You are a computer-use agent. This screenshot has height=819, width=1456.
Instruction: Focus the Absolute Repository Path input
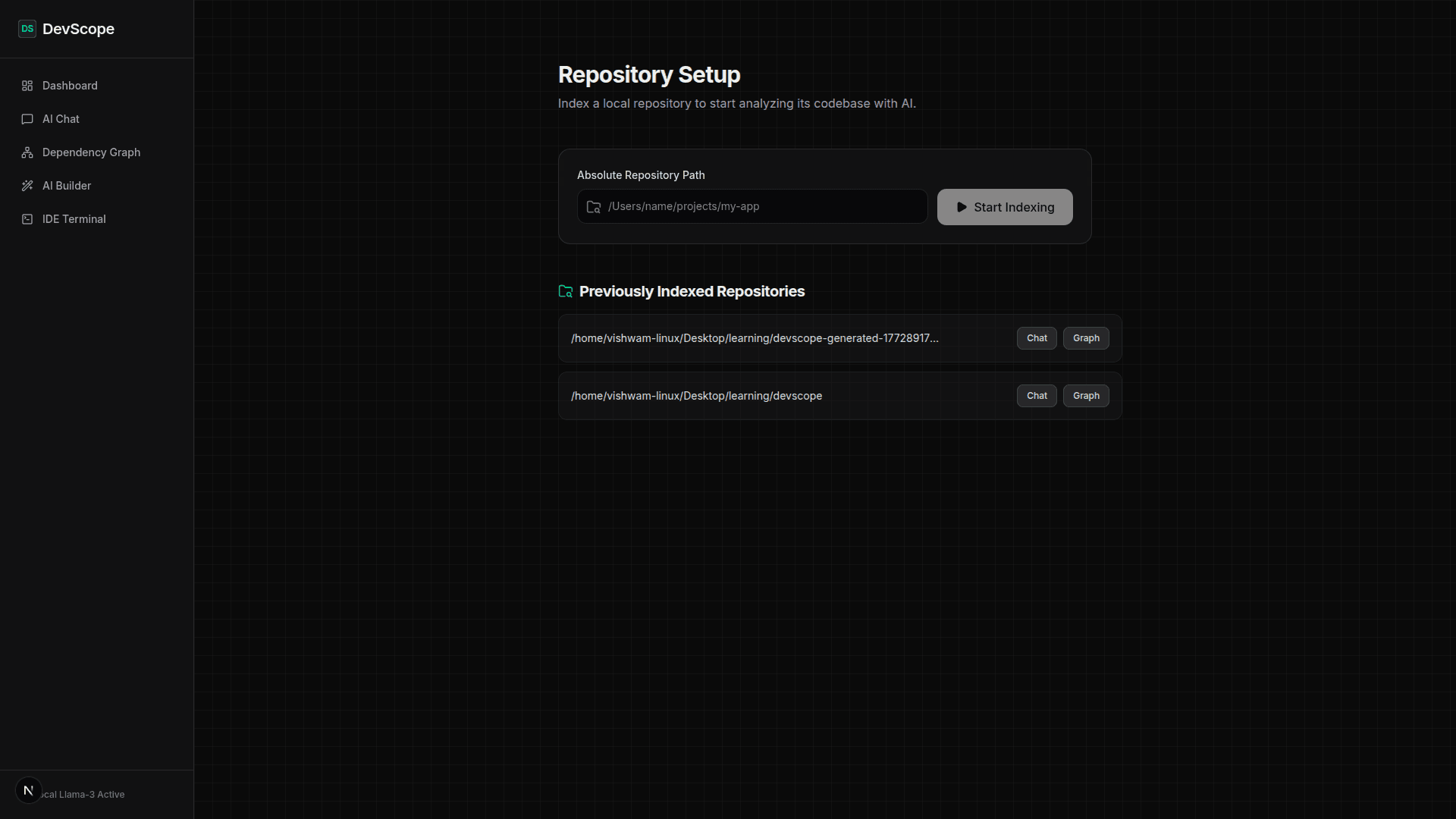point(752,206)
